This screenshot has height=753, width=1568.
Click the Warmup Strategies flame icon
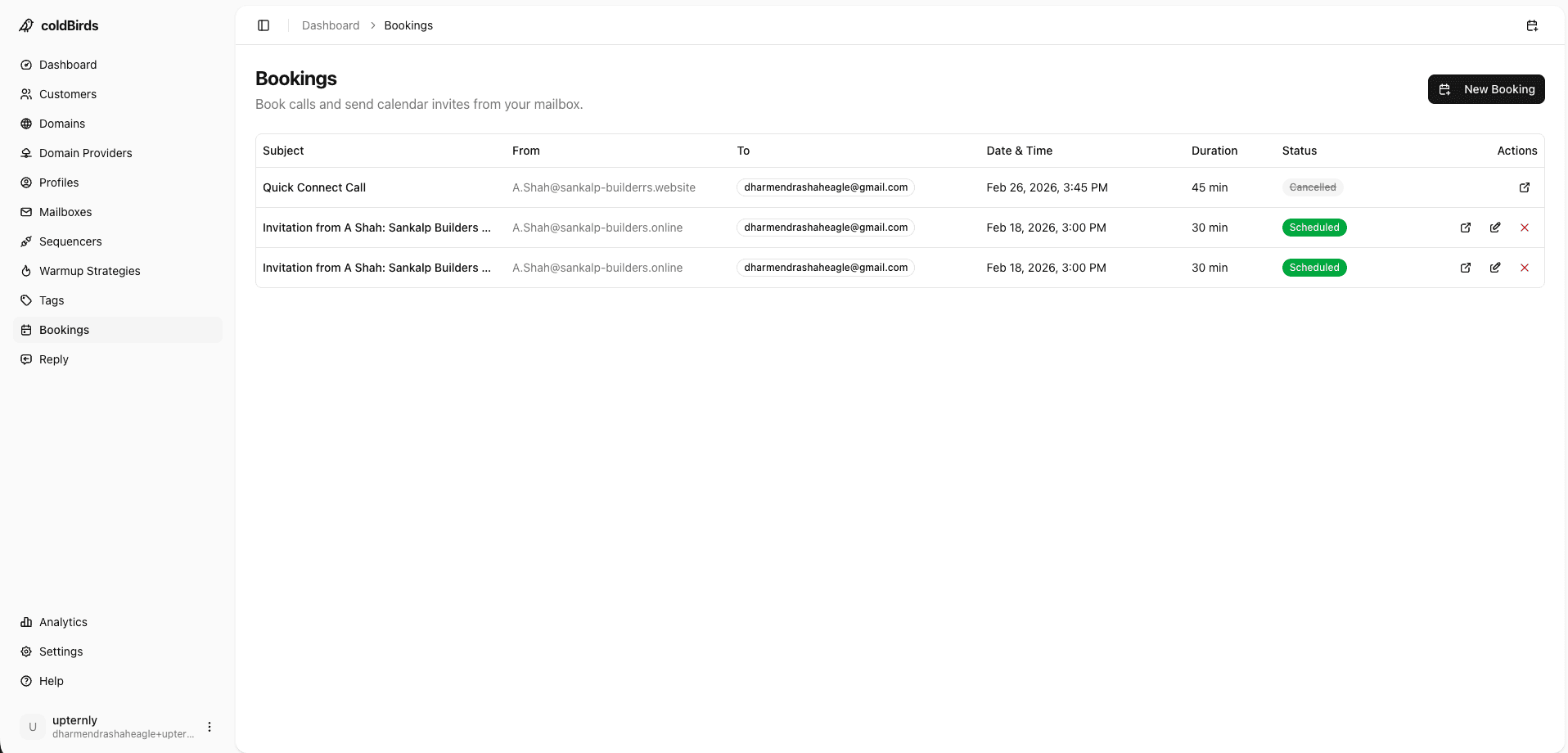tap(26, 271)
